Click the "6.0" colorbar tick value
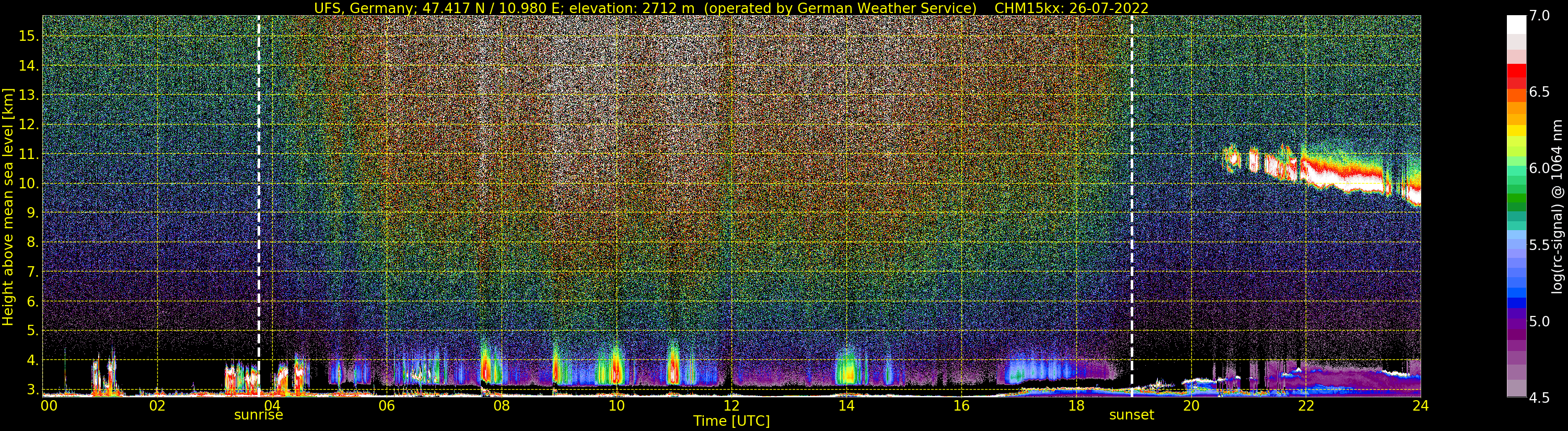1568x431 pixels. 1539,168
